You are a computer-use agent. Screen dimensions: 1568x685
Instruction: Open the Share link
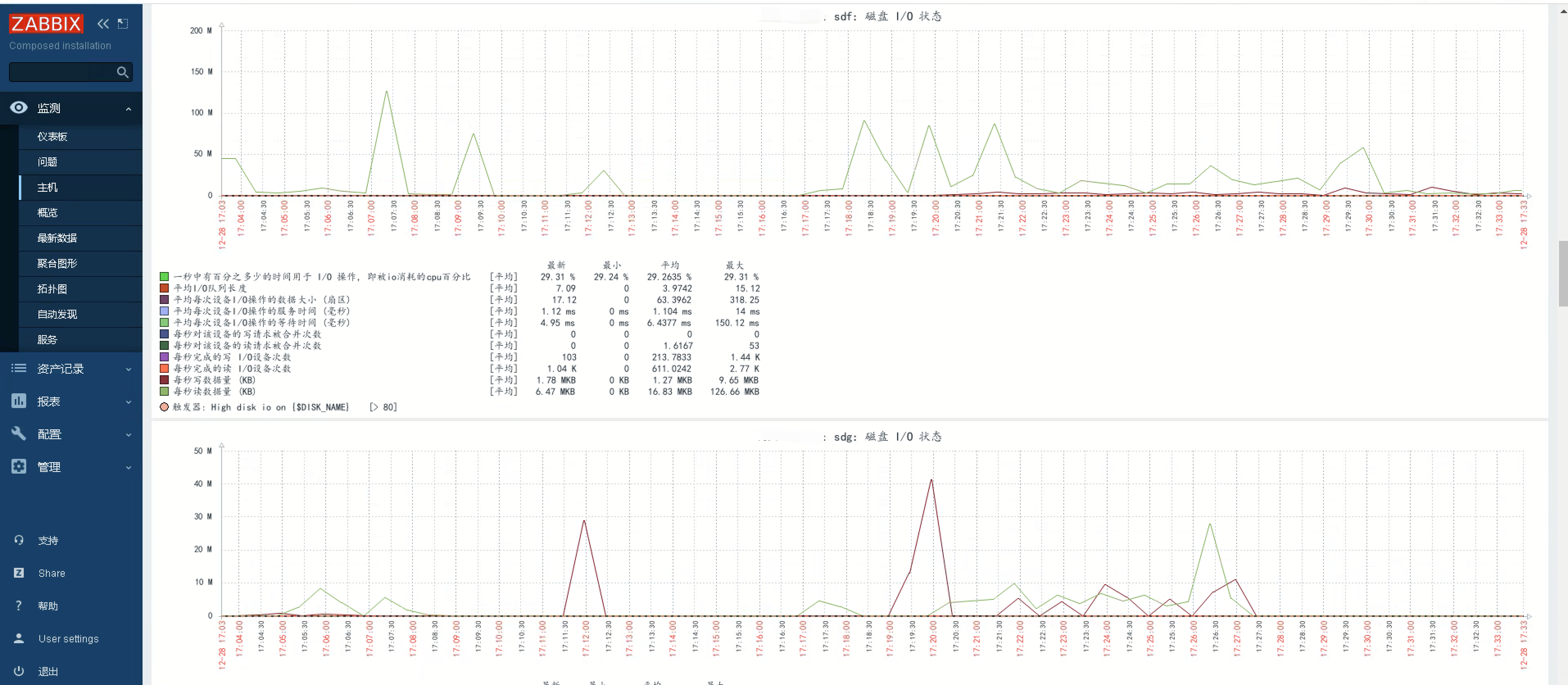52,573
